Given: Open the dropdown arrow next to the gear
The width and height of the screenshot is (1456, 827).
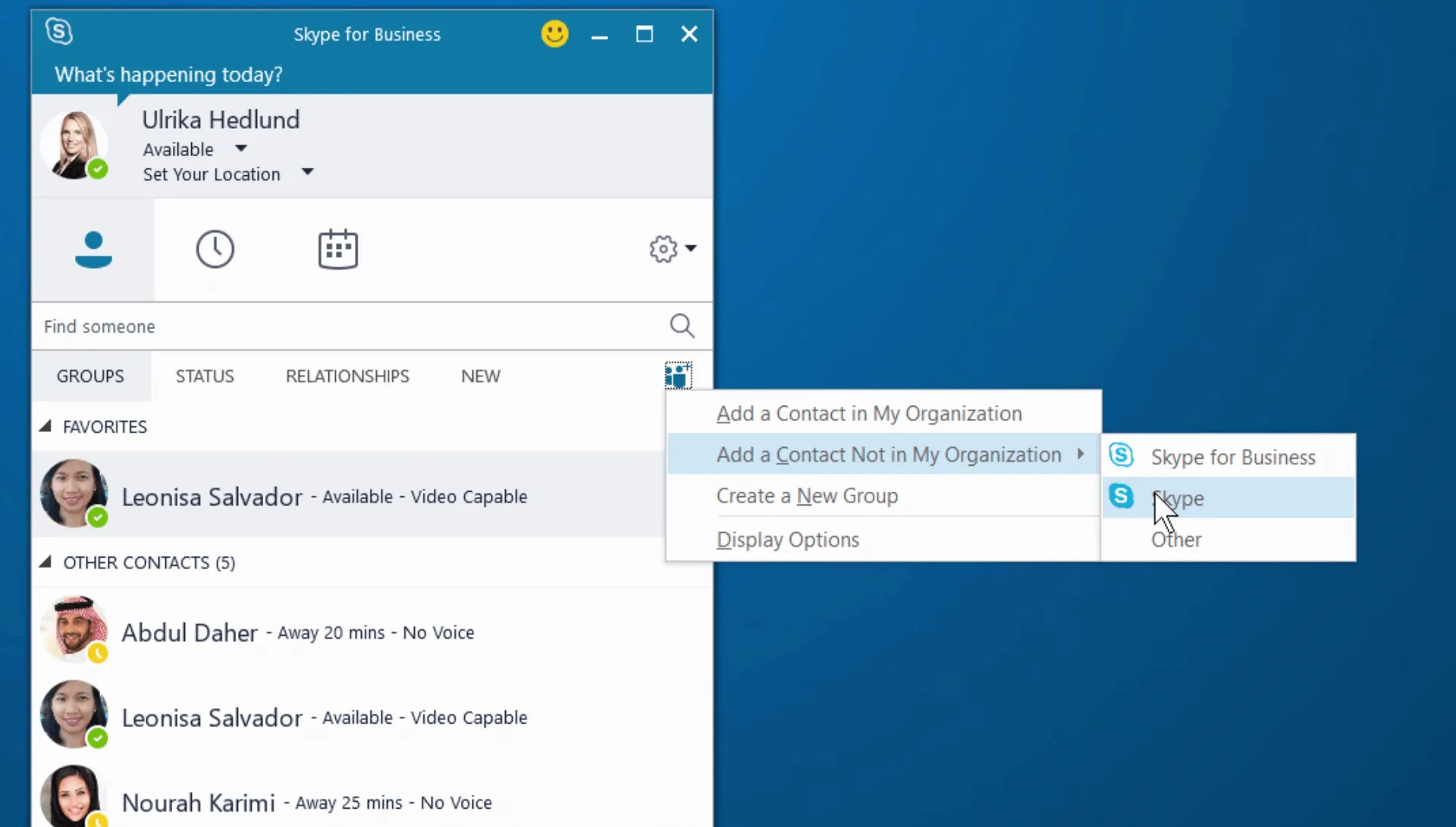Looking at the screenshot, I should point(691,248).
